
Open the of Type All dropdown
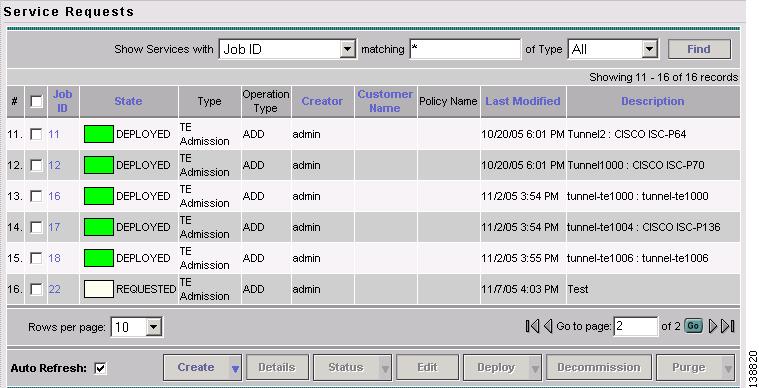point(650,49)
